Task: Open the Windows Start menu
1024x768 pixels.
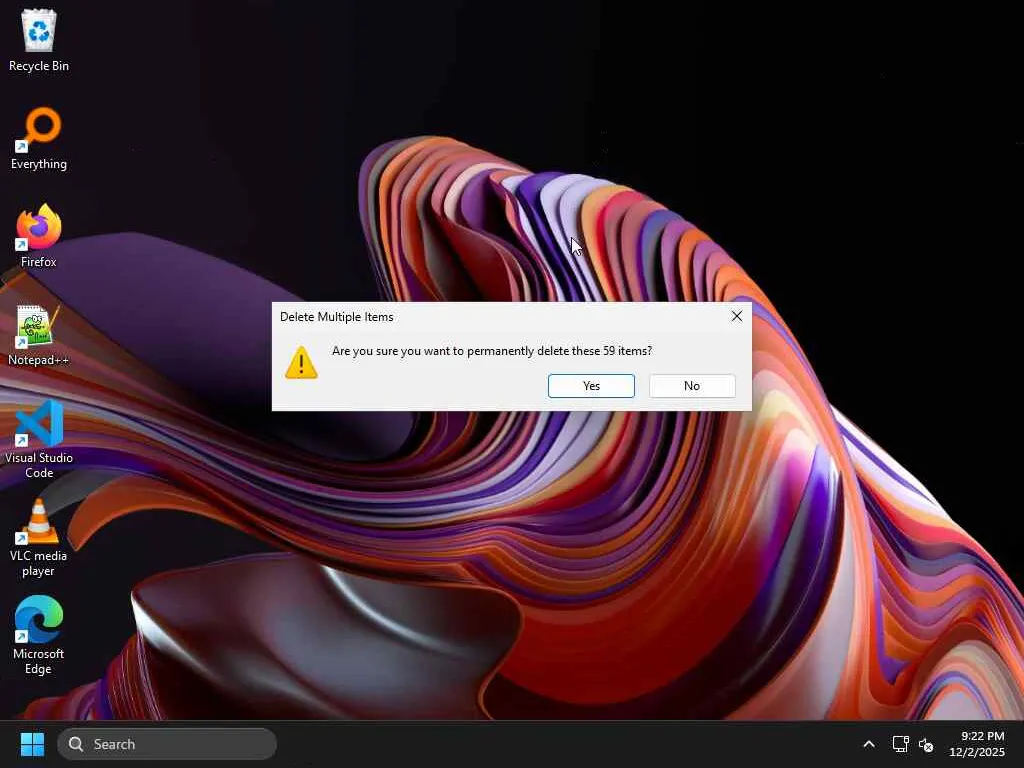Action: (32, 744)
